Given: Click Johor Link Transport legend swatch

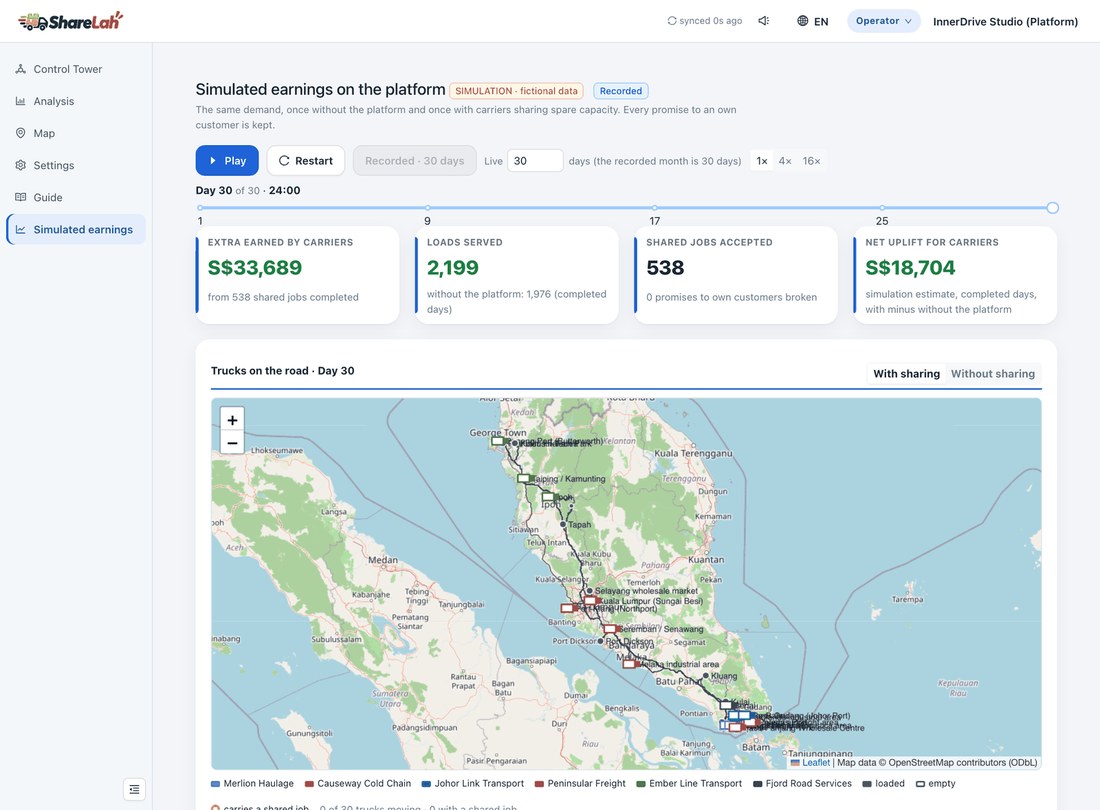Looking at the screenshot, I should (426, 784).
